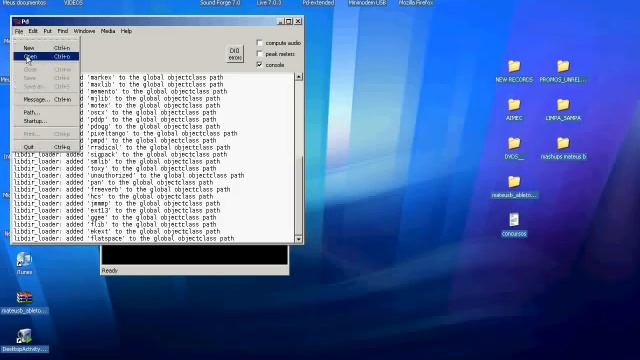Choose Startup... from the File menu
The image size is (640, 360).
click(46, 121)
